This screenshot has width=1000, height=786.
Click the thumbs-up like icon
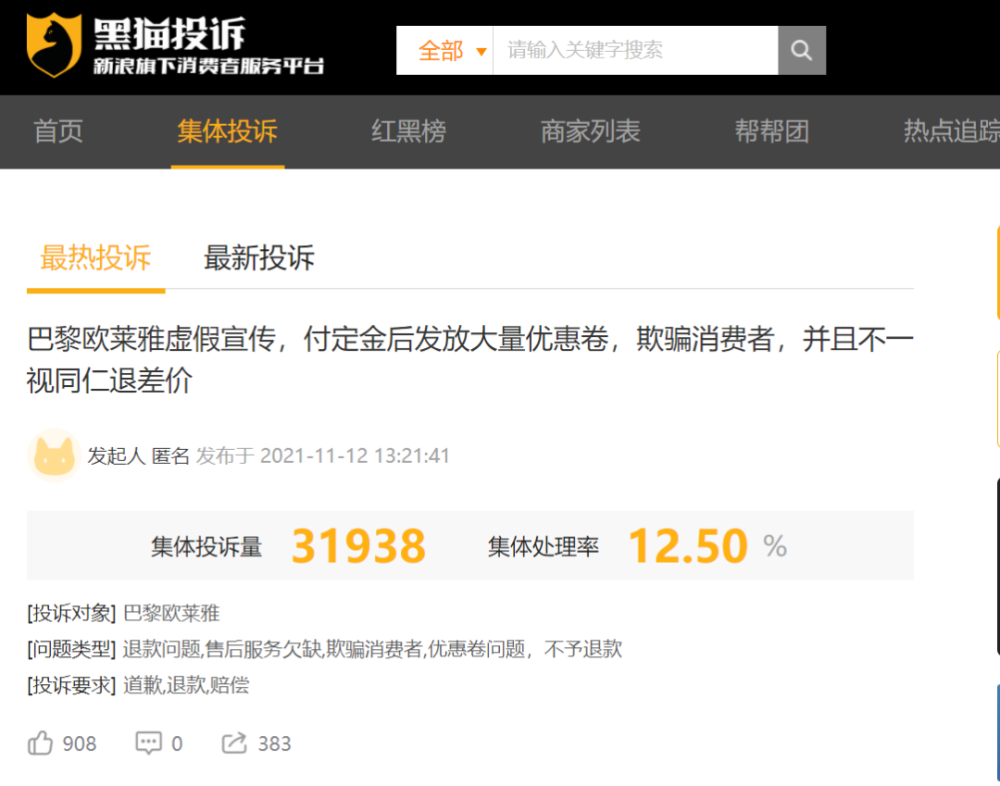(40, 743)
